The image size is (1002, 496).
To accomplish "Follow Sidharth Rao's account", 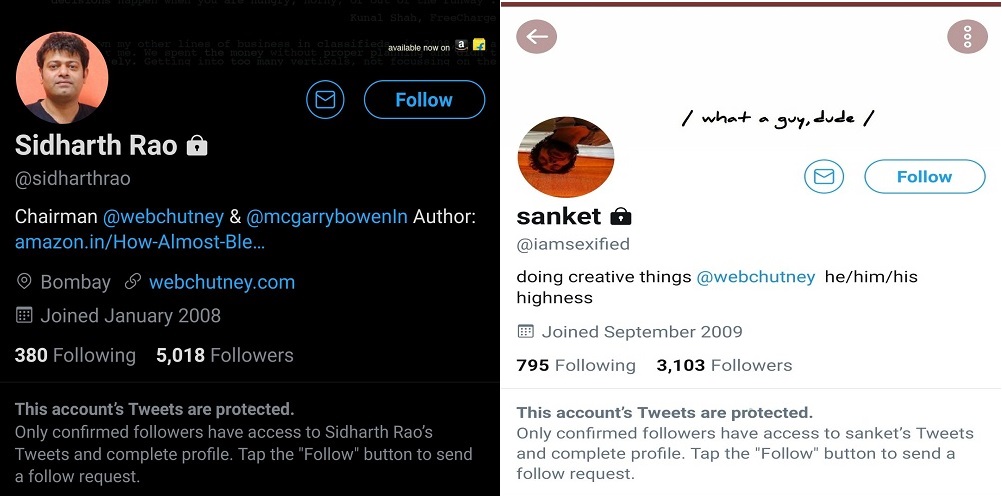I will (x=424, y=100).
